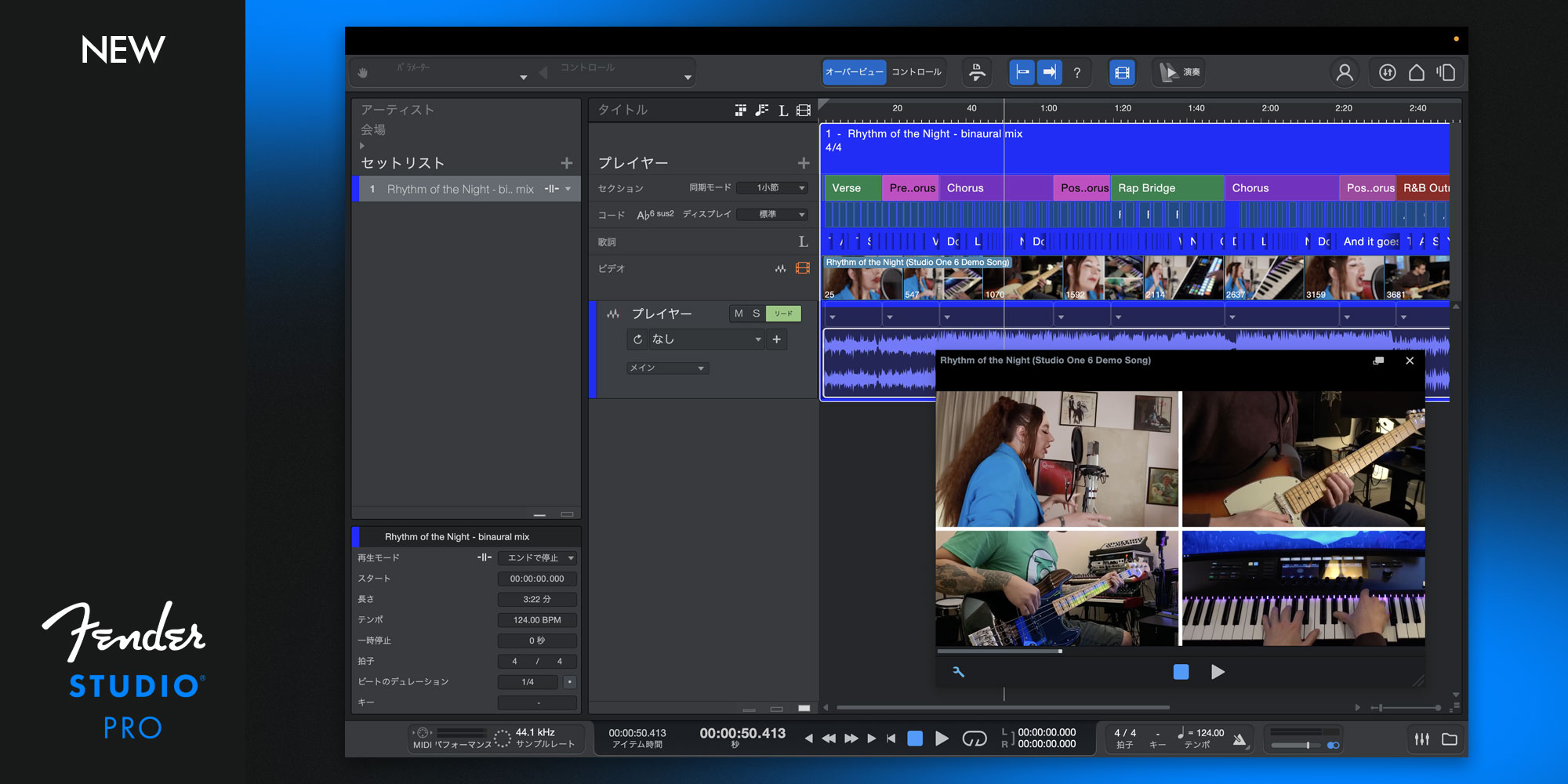Click the user account profile icon
The width and height of the screenshot is (1568, 784).
pos(1345,73)
